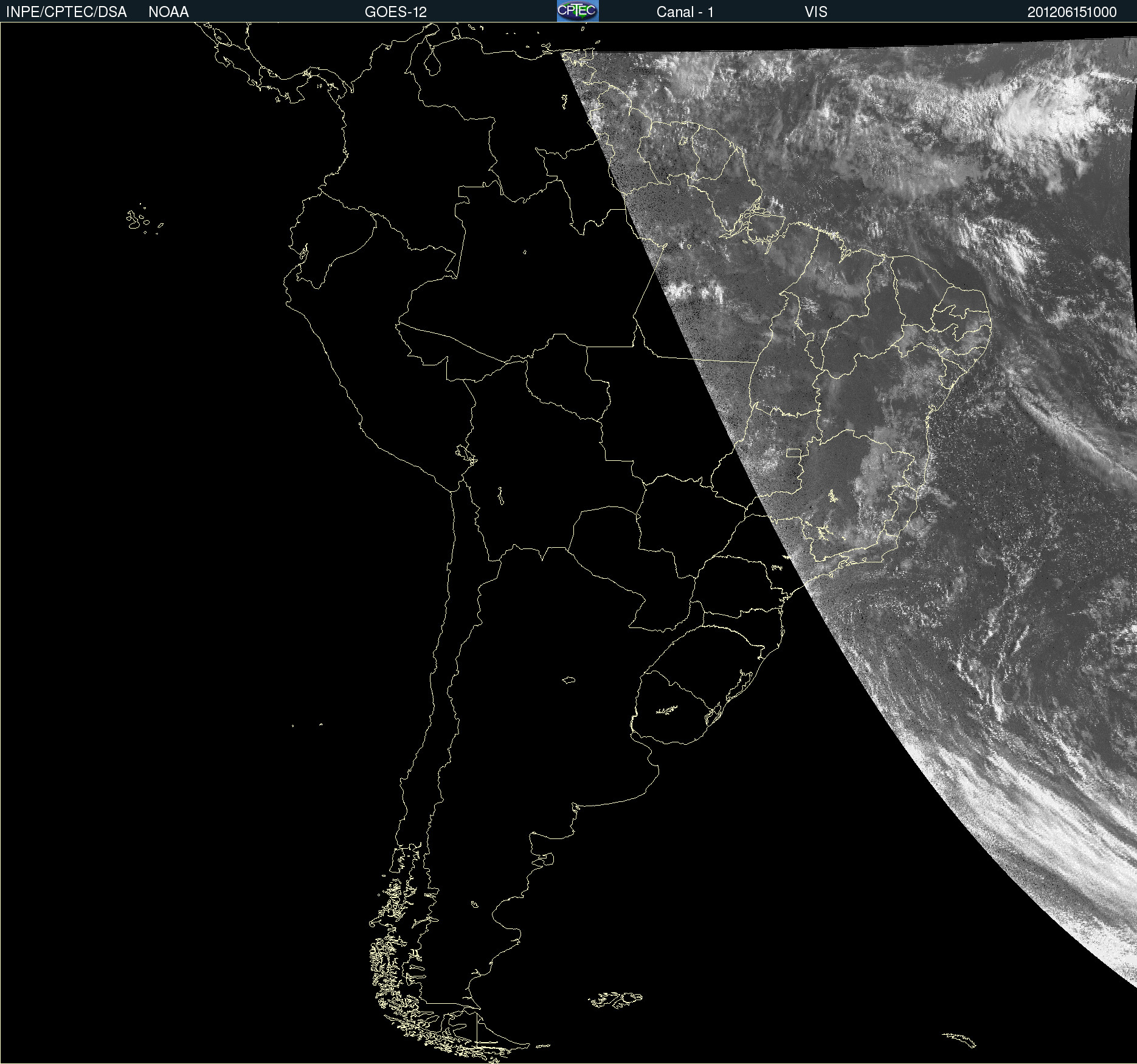Click the 201206151000 timestamp

point(1072,12)
